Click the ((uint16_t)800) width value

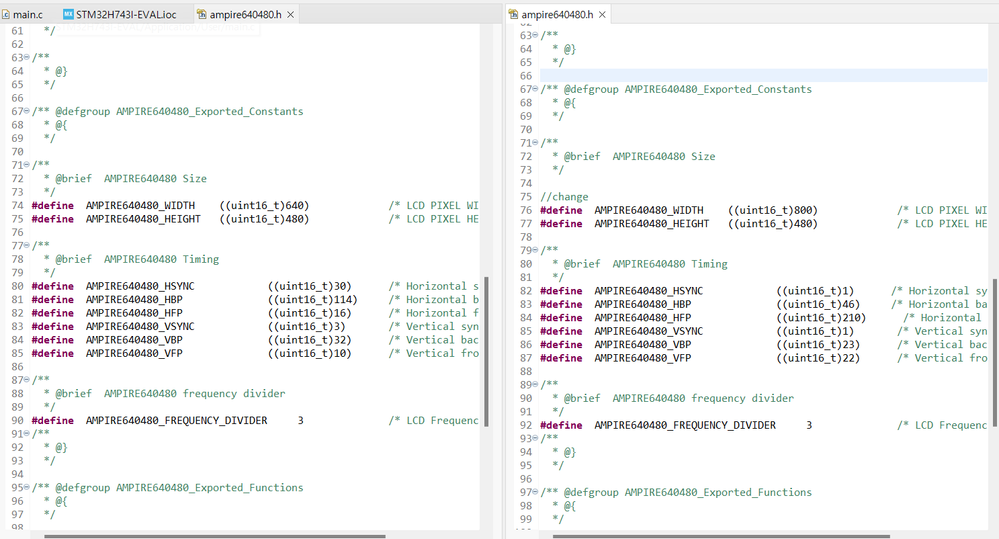tap(773, 210)
